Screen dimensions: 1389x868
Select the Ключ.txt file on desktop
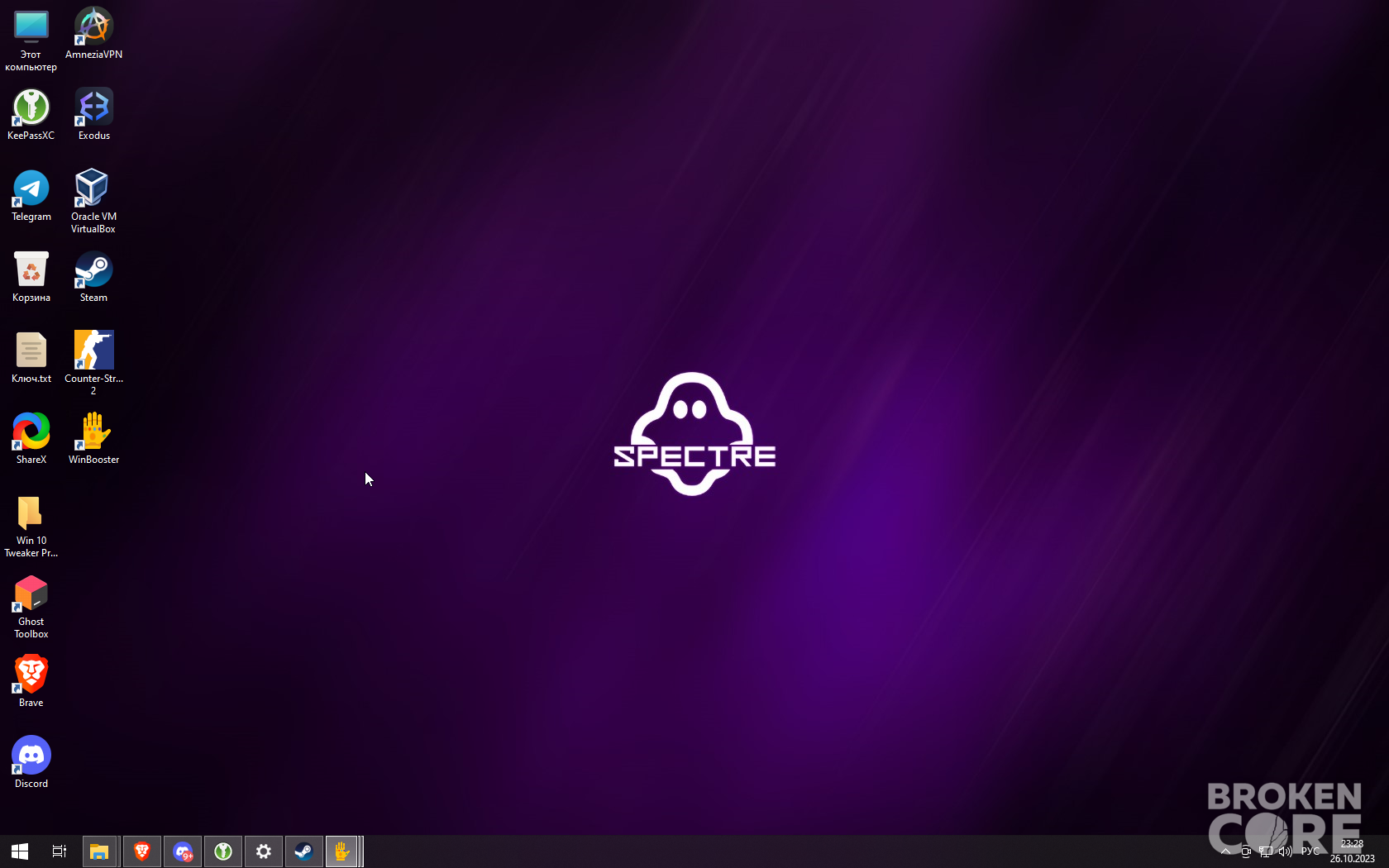click(31, 358)
